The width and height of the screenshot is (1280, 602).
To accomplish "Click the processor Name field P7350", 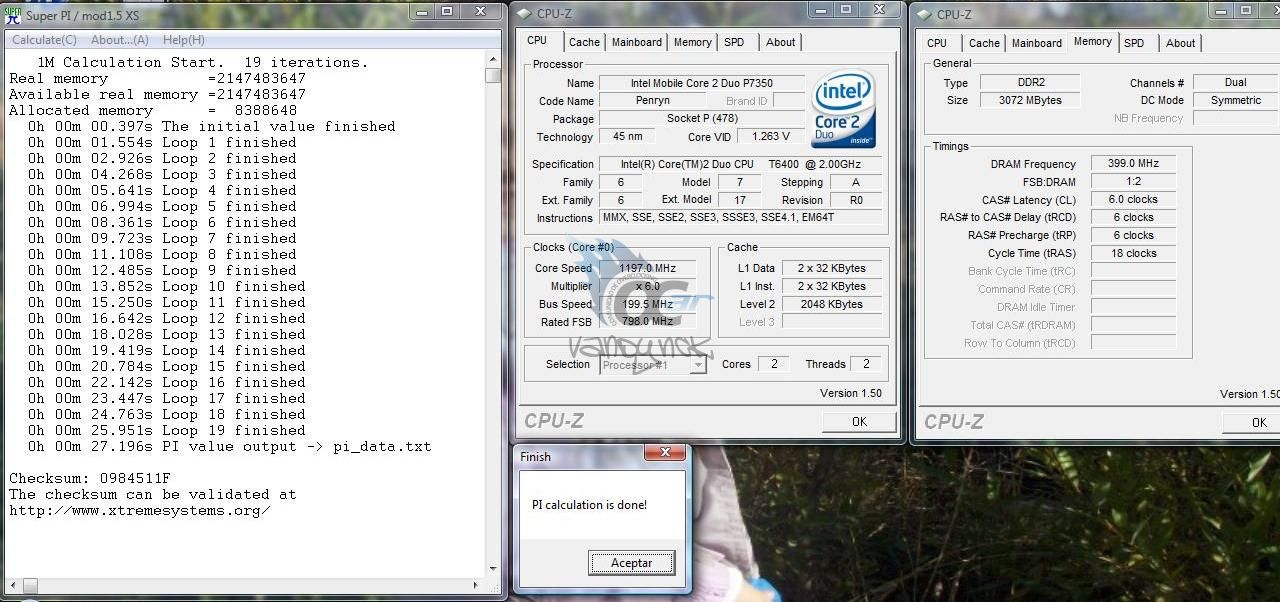I will [x=701, y=83].
